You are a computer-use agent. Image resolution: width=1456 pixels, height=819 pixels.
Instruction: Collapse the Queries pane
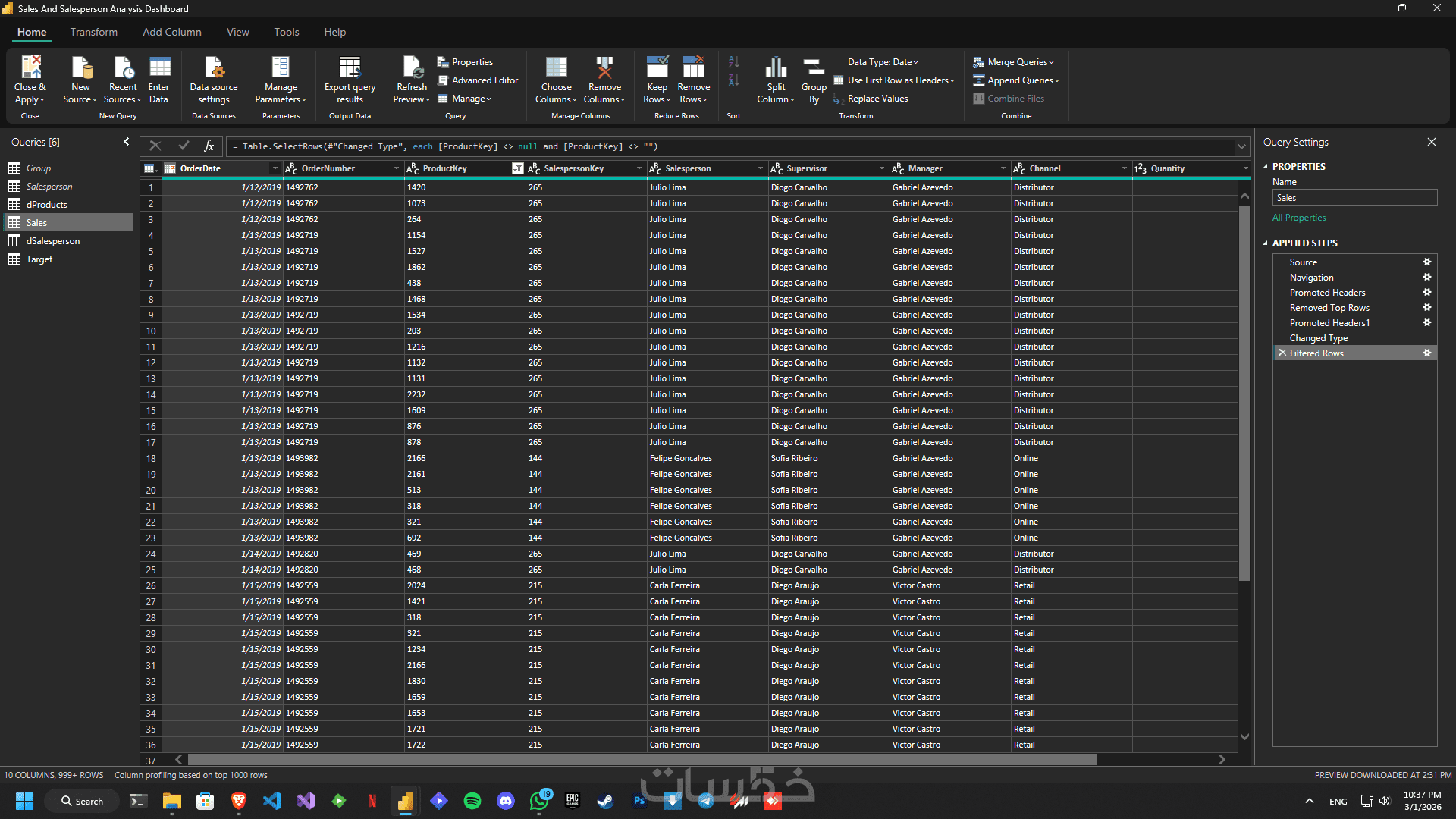coord(126,142)
